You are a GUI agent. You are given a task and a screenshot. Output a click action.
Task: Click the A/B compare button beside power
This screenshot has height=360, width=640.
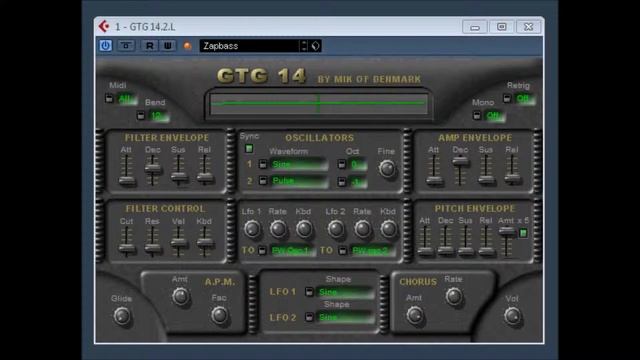[126, 46]
